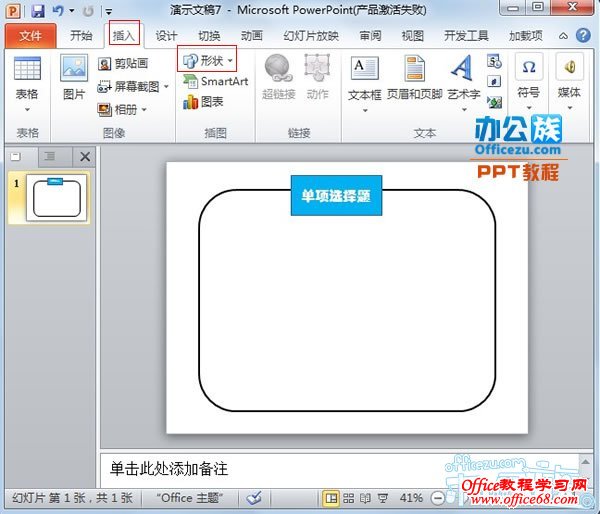Click zoom out minus on zoom slider
This screenshot has height=514, width=600.
pos(439,497)
